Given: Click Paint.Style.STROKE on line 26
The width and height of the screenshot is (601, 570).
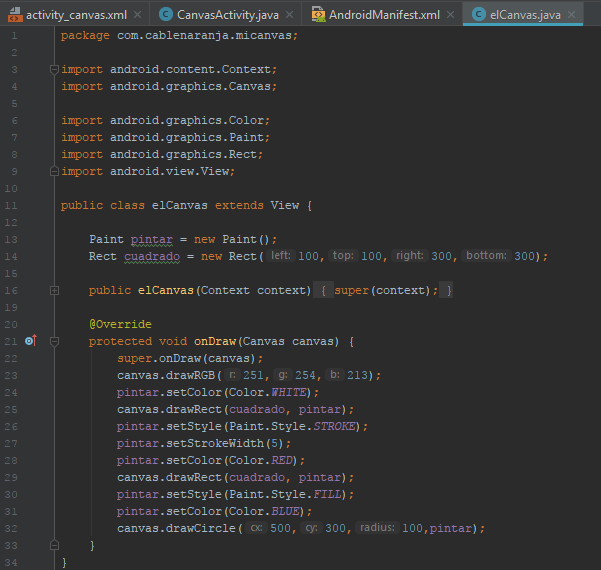Looking at the screenshot, I should coord(292,426).
